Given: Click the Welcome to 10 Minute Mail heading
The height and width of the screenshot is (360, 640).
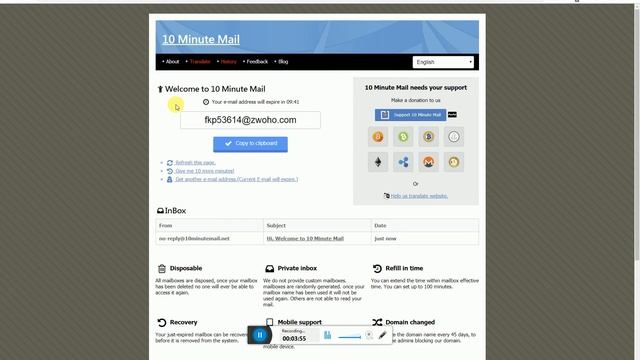Looking at the screenshot, I should tap(215, 89).
